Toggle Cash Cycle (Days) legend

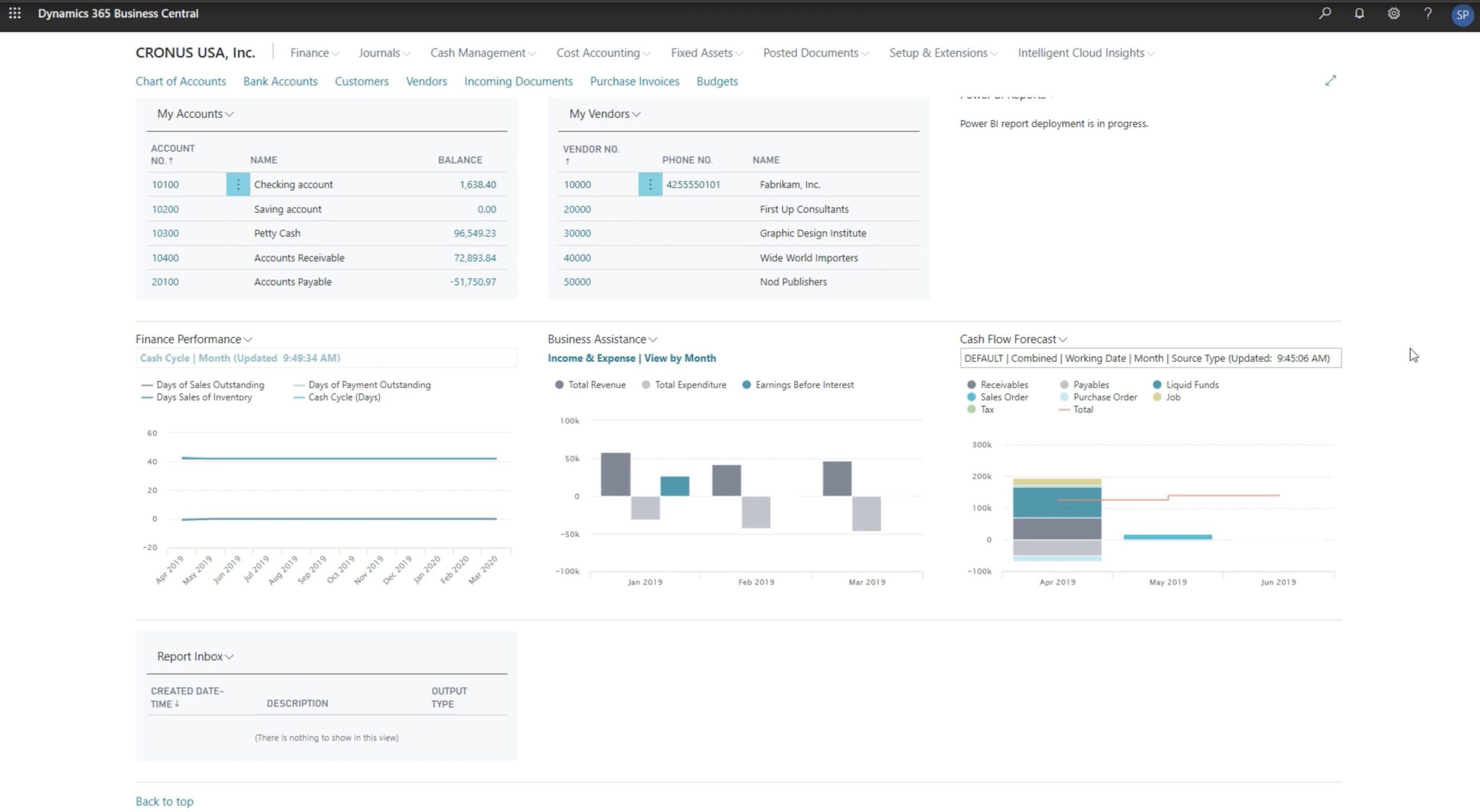pyautogui.click(x=337, y=397)
